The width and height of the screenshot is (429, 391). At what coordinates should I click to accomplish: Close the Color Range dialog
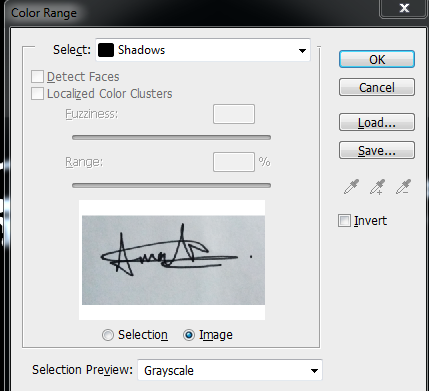click(404, 8)
